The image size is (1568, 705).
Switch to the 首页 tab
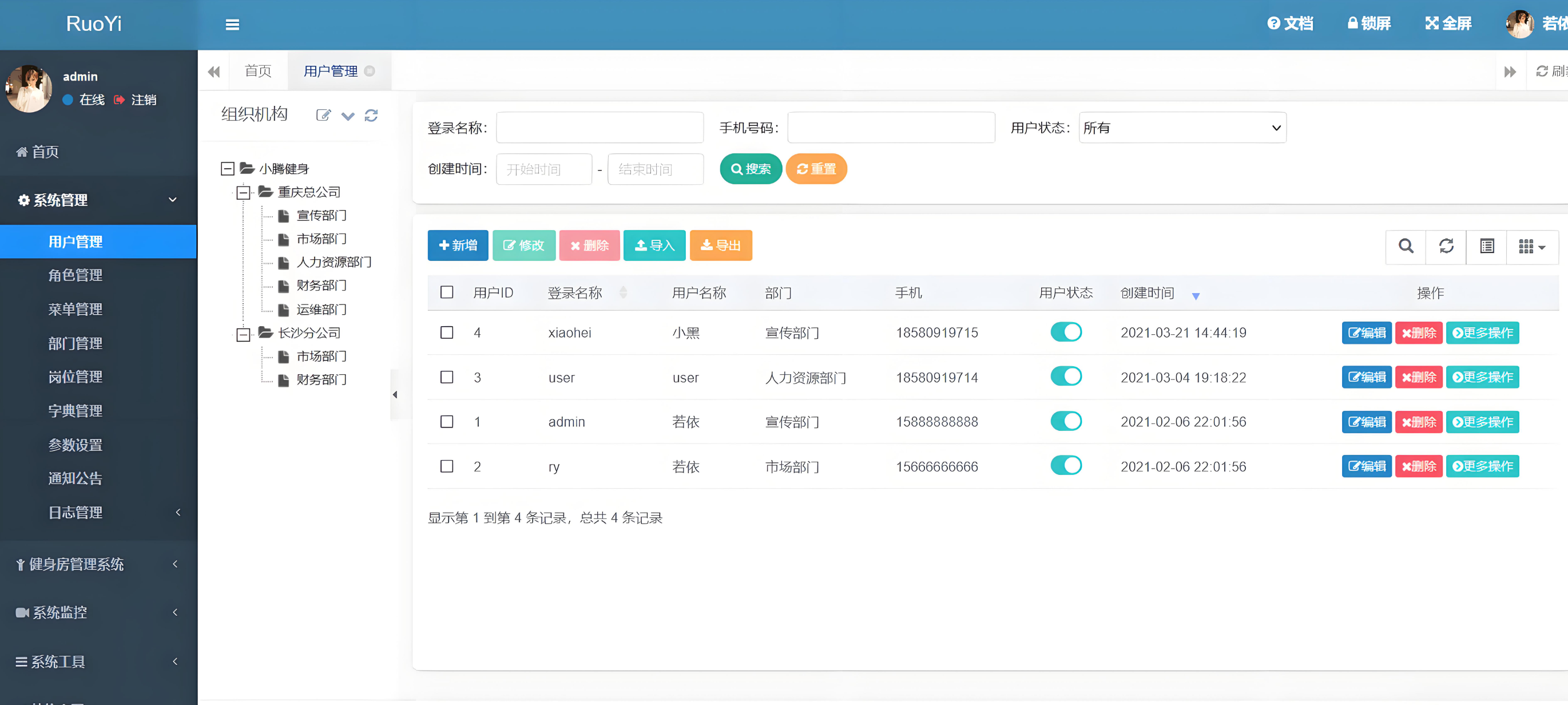coord(258,71)
